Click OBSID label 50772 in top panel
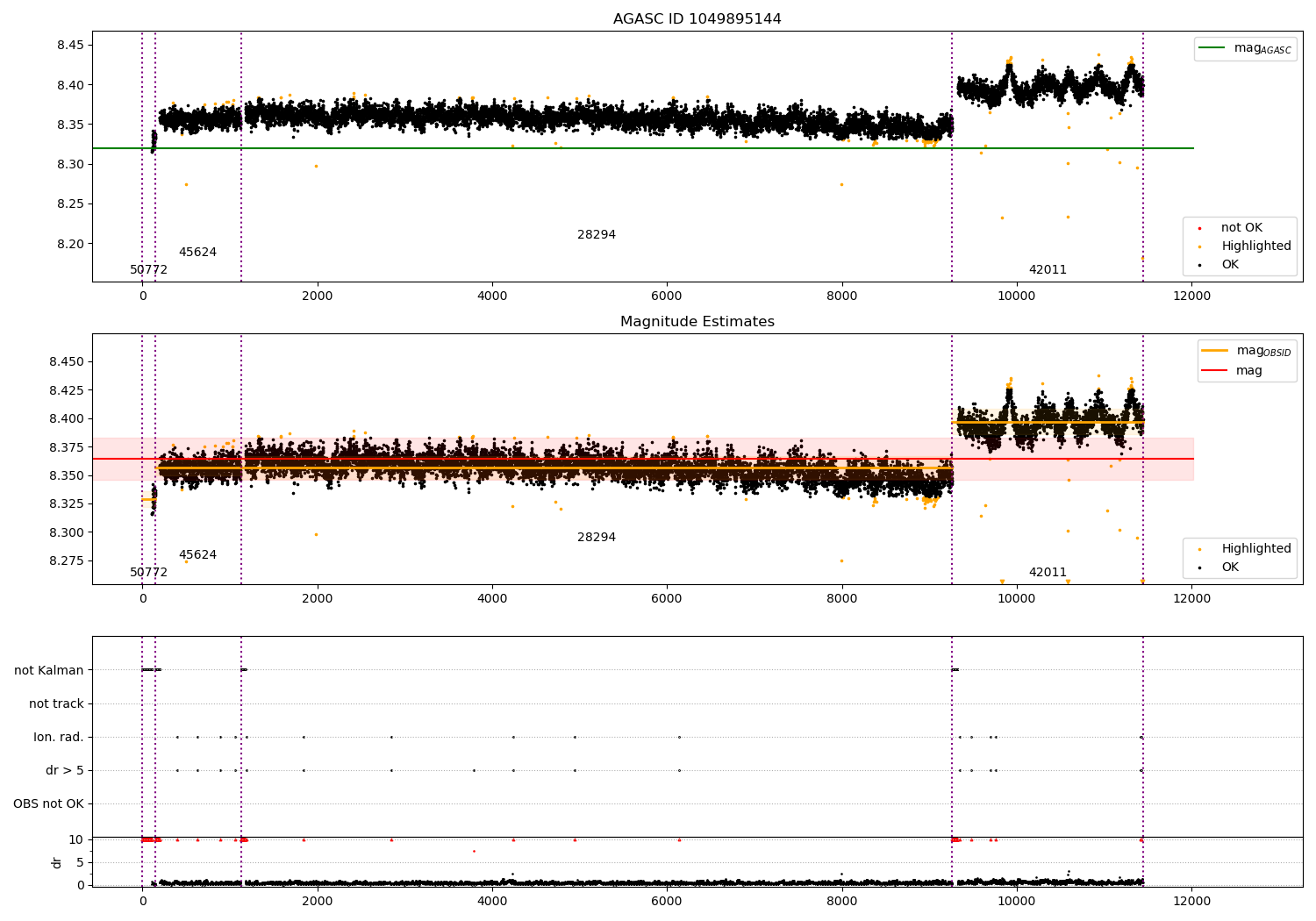1316x921 pixels. [x=148, y=270]
